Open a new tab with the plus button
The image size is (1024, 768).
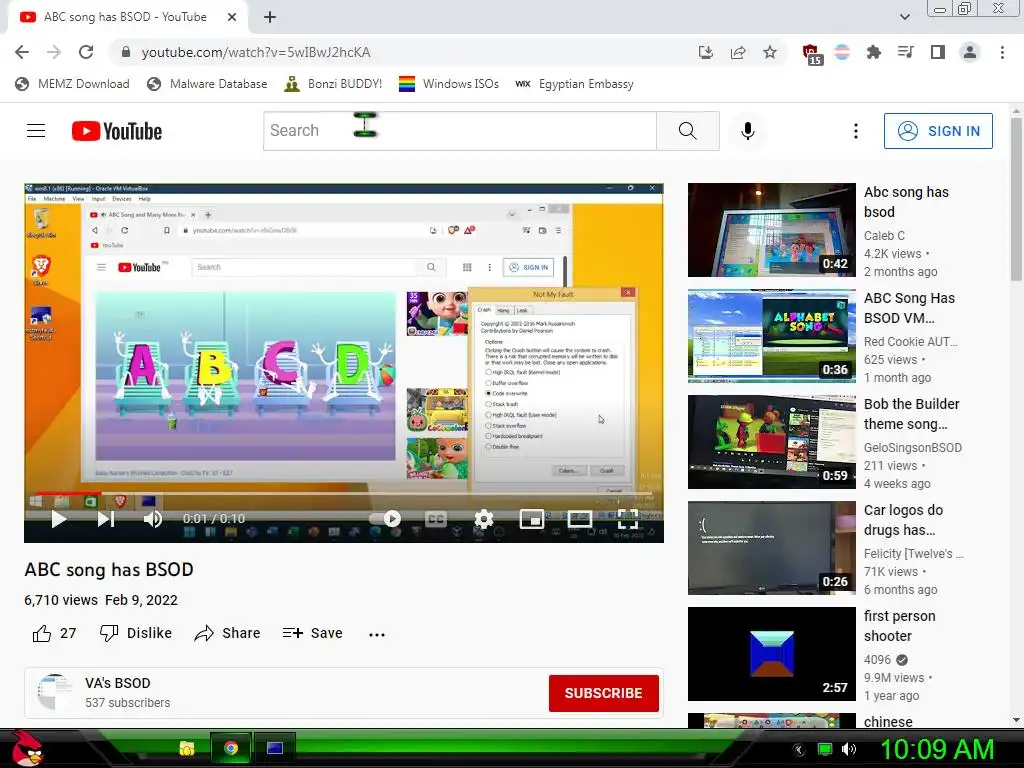pos(270,17)
